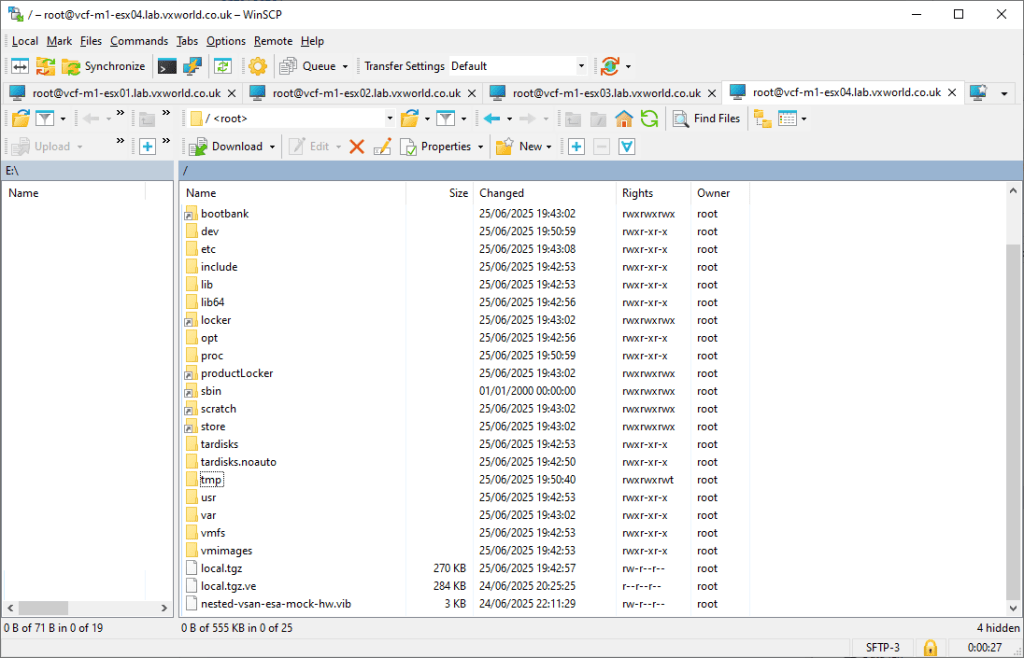Click the red Delete X icon
Viewport: 1024px width, 658px height.
tap(357, 146)
